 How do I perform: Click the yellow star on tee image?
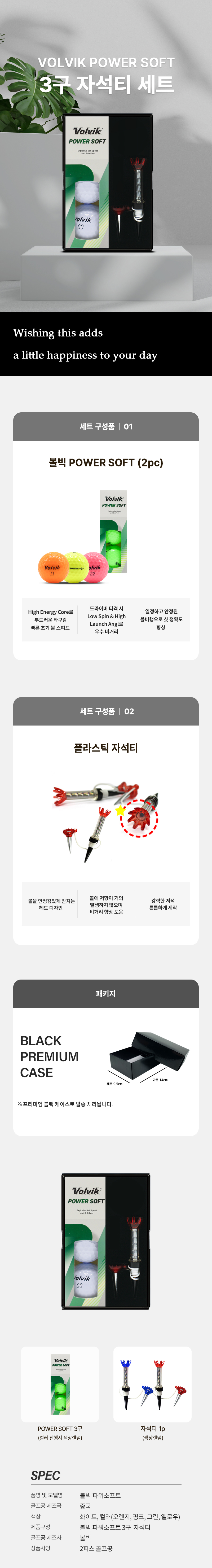(120, 811)
